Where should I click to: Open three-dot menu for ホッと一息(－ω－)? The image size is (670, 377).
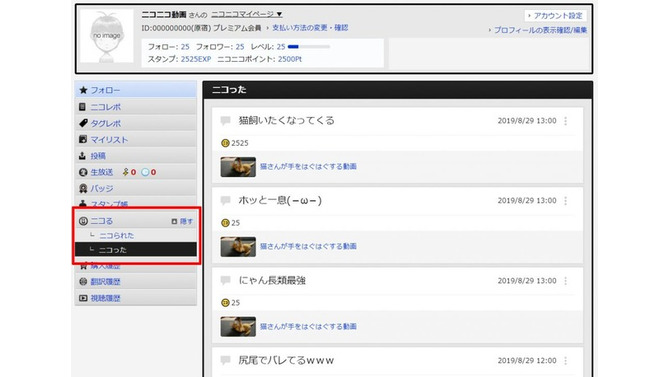pyautogui.click(x=566, y=201)
